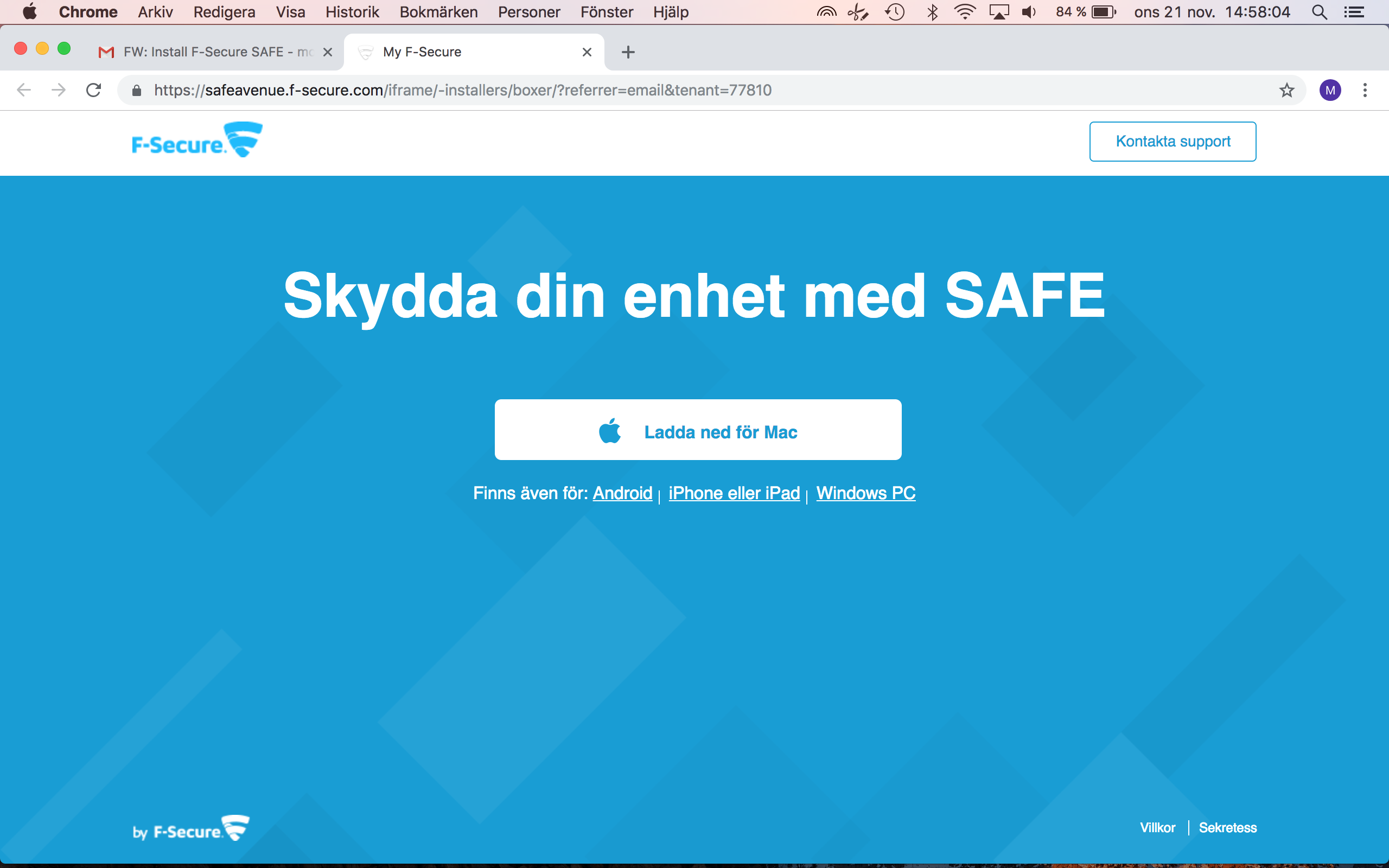Viewport: 1389px width, 868px height.
Task: Click the Ladda ned för Mac button
Action: click(x=698, y=430)
